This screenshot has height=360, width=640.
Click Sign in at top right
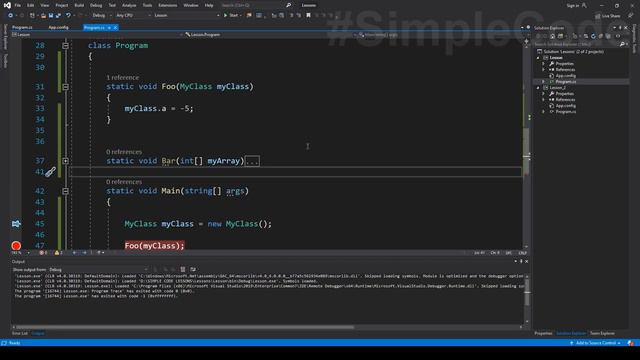pos(573,5)
